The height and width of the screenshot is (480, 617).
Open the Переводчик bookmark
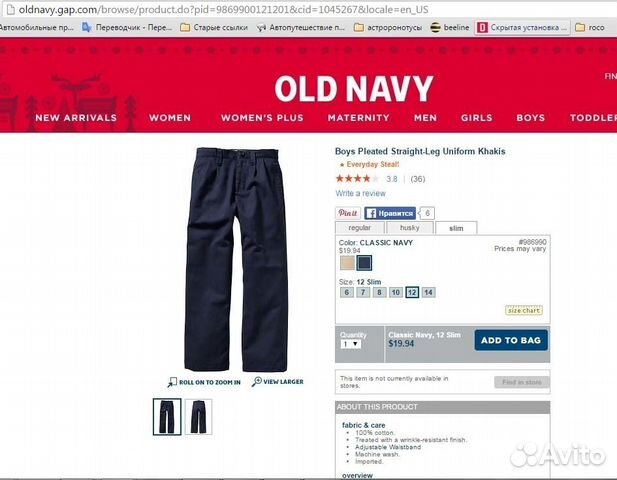coord(127,27)
